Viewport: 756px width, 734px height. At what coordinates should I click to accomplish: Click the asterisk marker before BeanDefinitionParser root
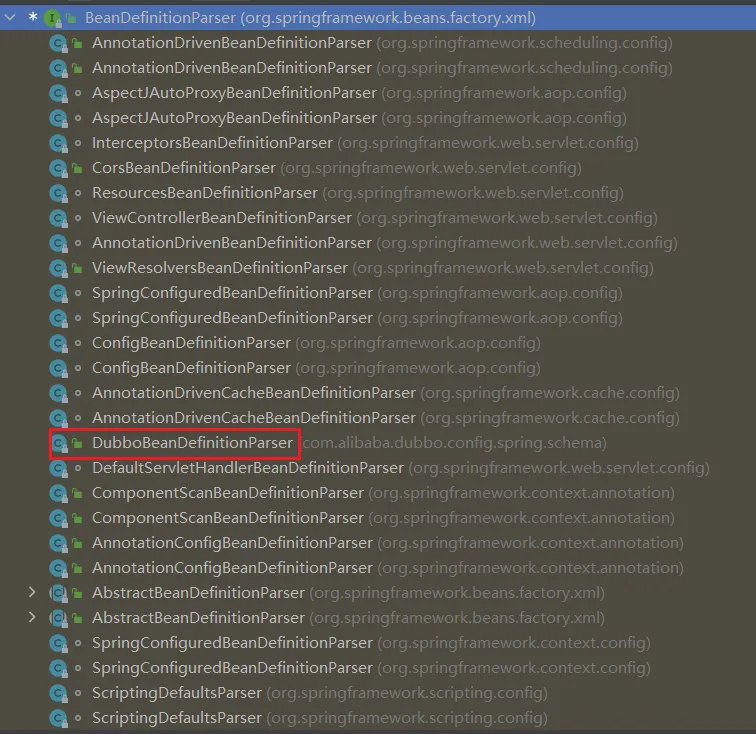33,18
